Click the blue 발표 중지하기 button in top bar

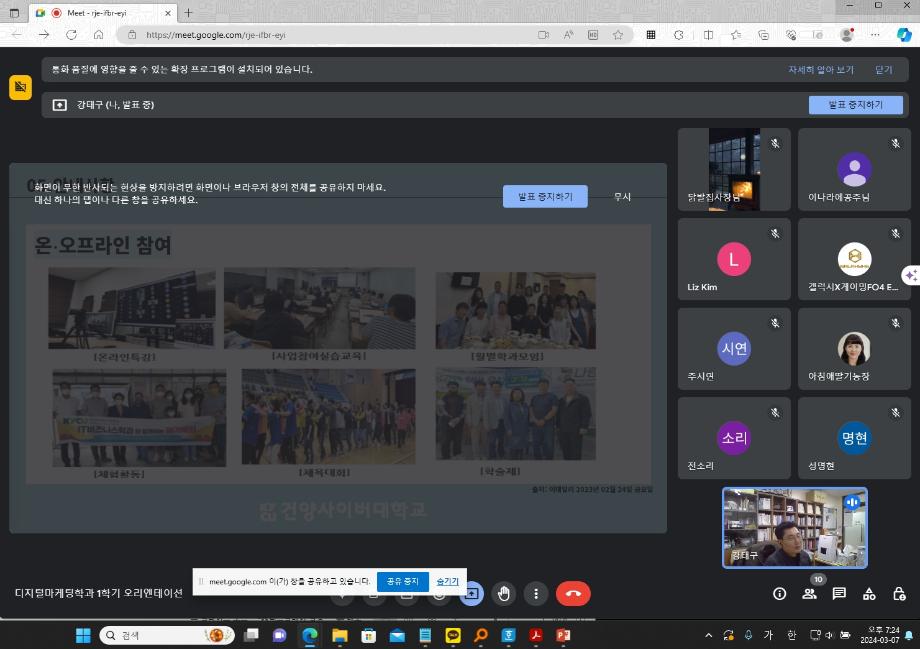[x=855, y=105]
